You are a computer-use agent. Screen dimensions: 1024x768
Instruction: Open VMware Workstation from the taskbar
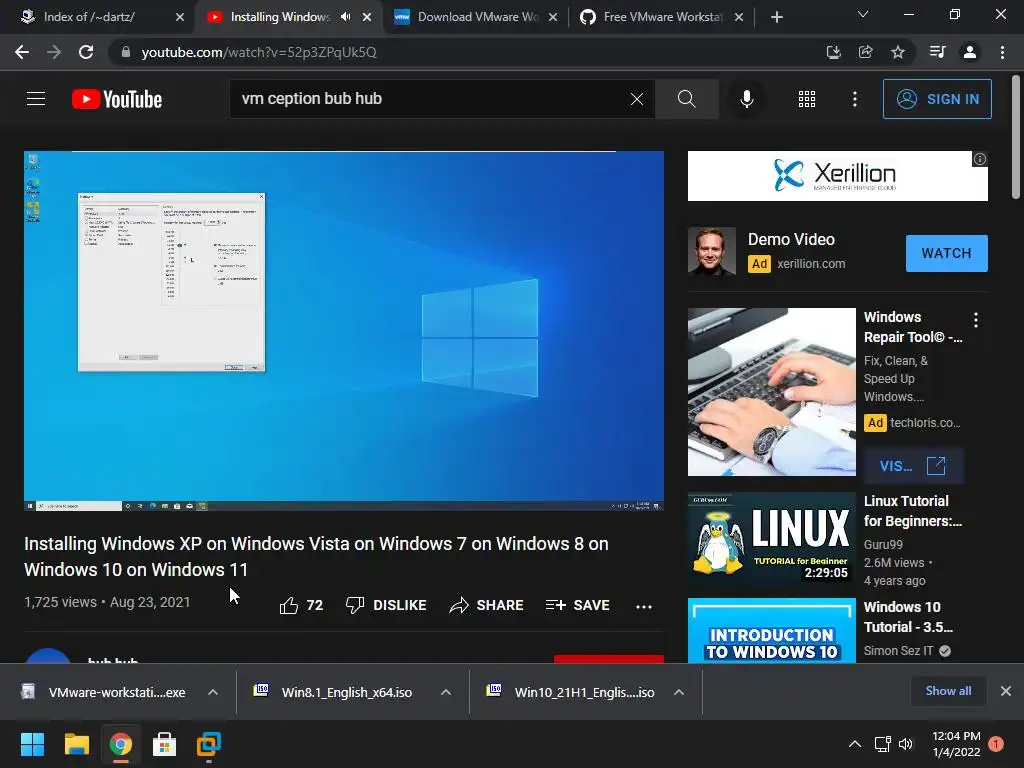(209, 744)
